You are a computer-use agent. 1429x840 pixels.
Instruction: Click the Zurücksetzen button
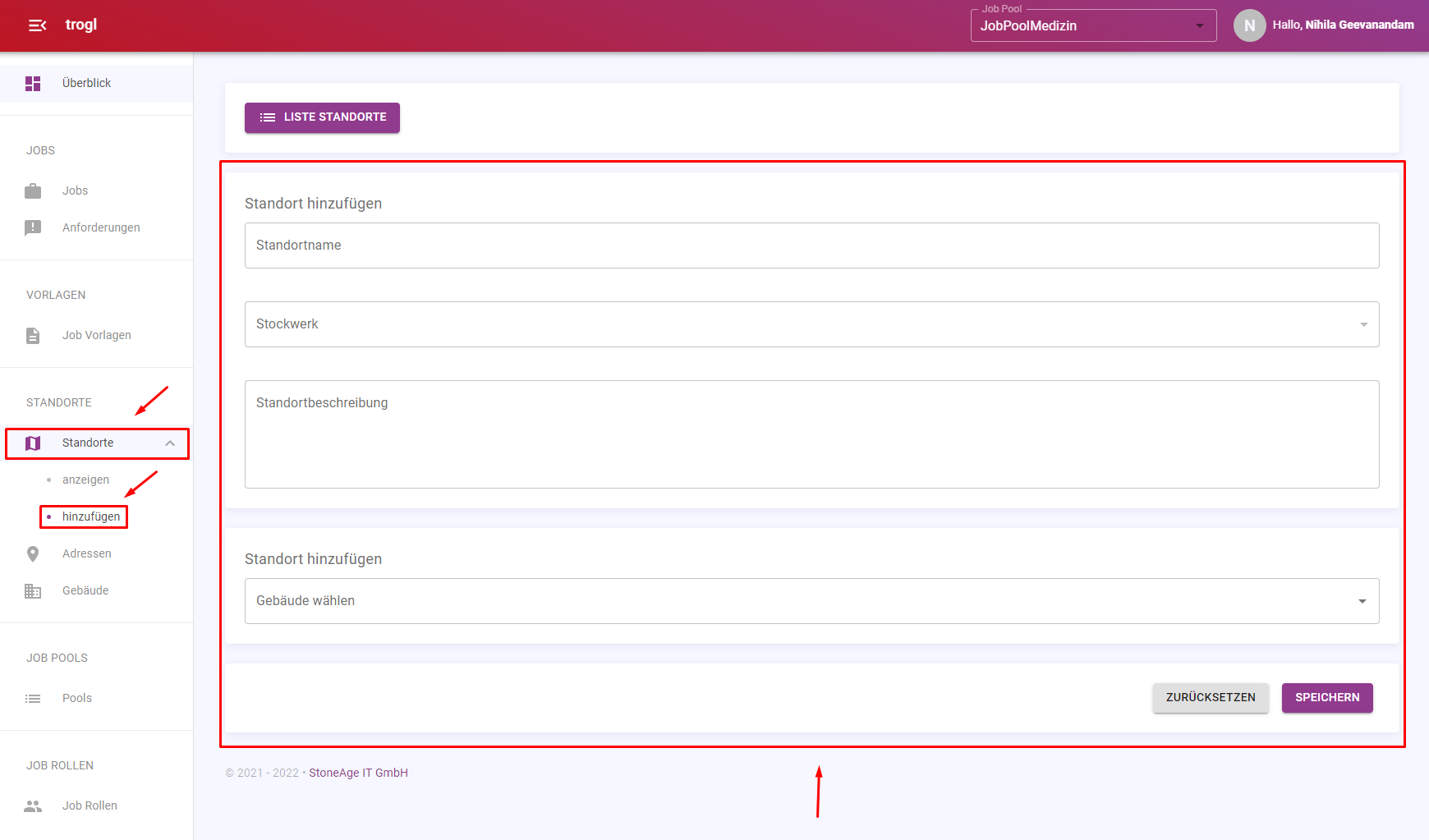pos(1211,698)
